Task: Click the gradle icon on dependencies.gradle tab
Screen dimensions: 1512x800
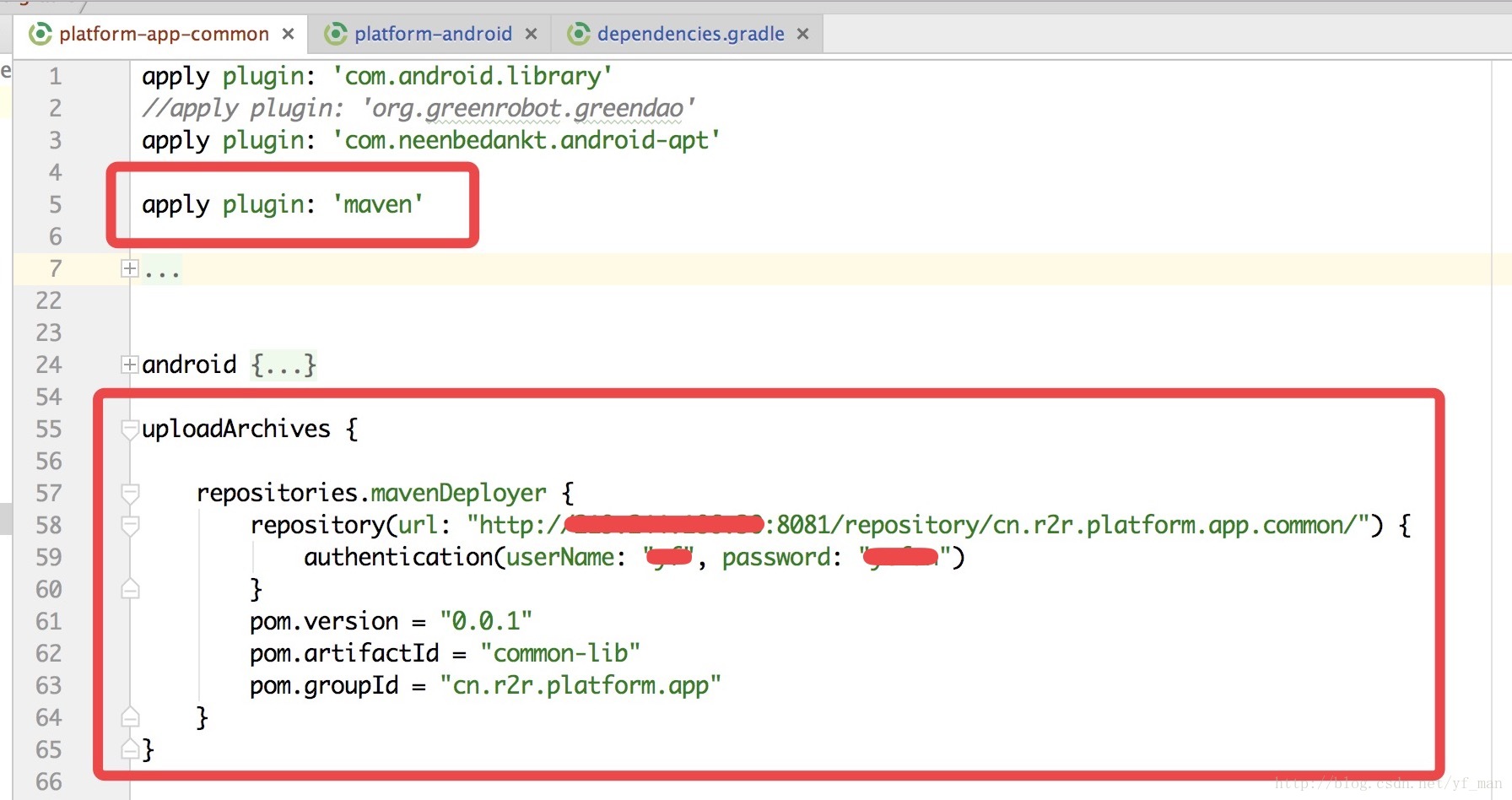Action: [579, 34]
